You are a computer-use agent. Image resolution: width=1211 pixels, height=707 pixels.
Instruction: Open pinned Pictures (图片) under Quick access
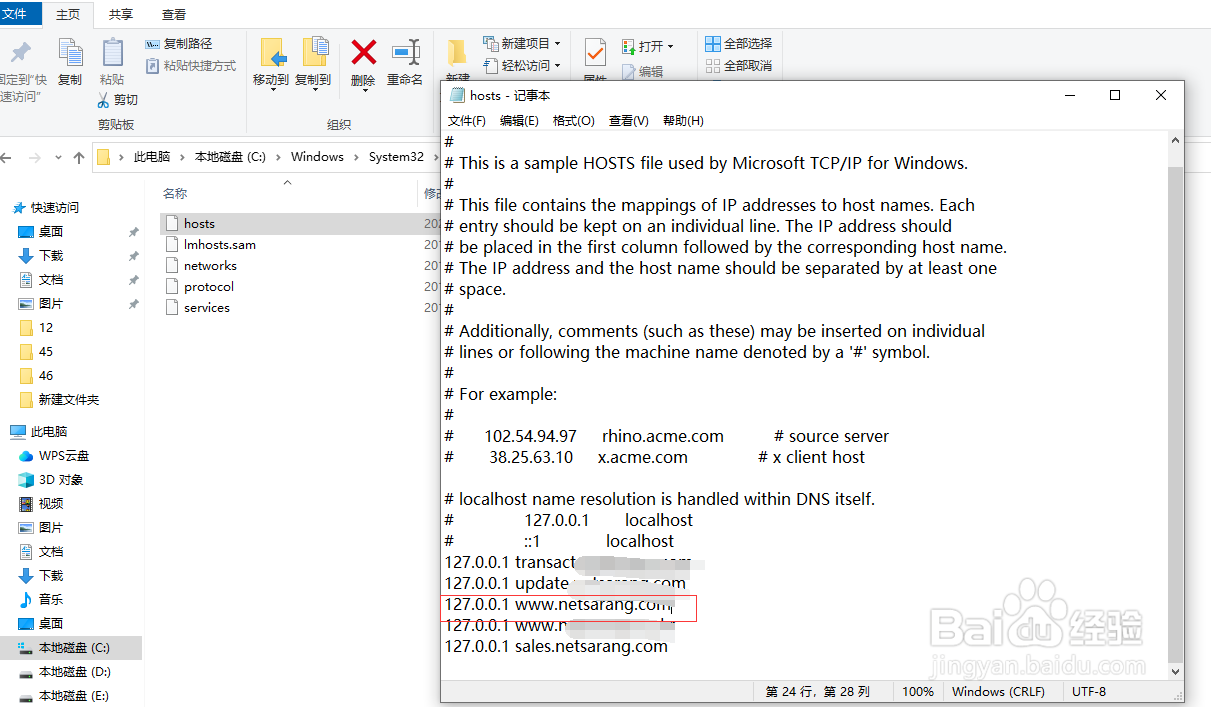point(51,304)
